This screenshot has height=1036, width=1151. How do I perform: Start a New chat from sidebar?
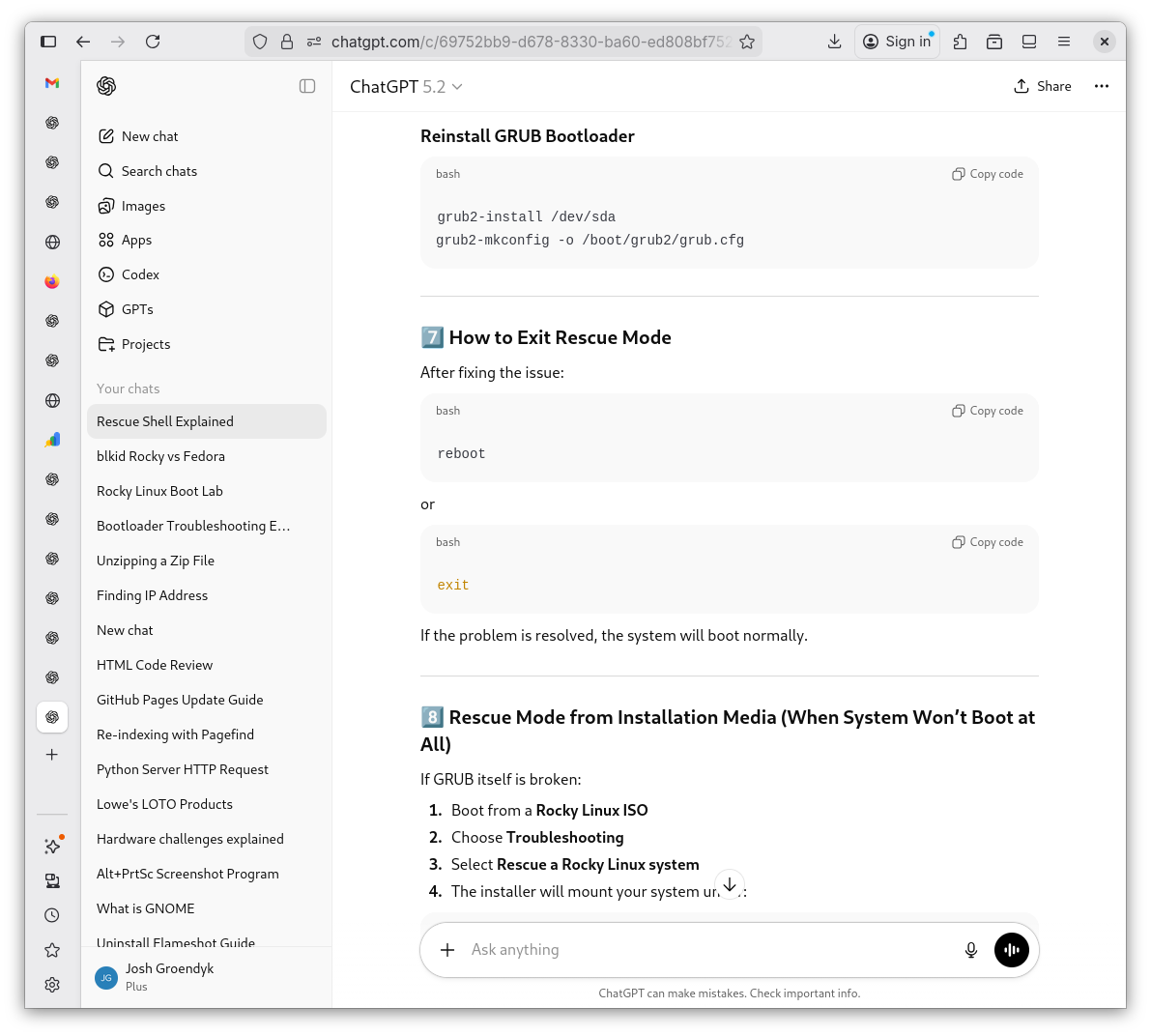coord(150,136)
